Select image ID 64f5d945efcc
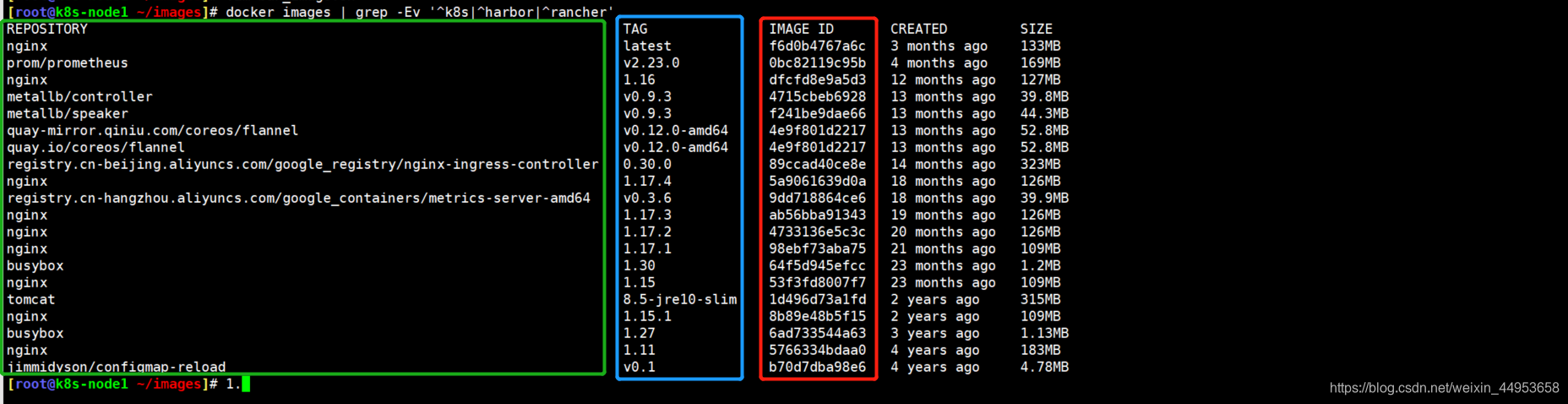 coord(818,266)
